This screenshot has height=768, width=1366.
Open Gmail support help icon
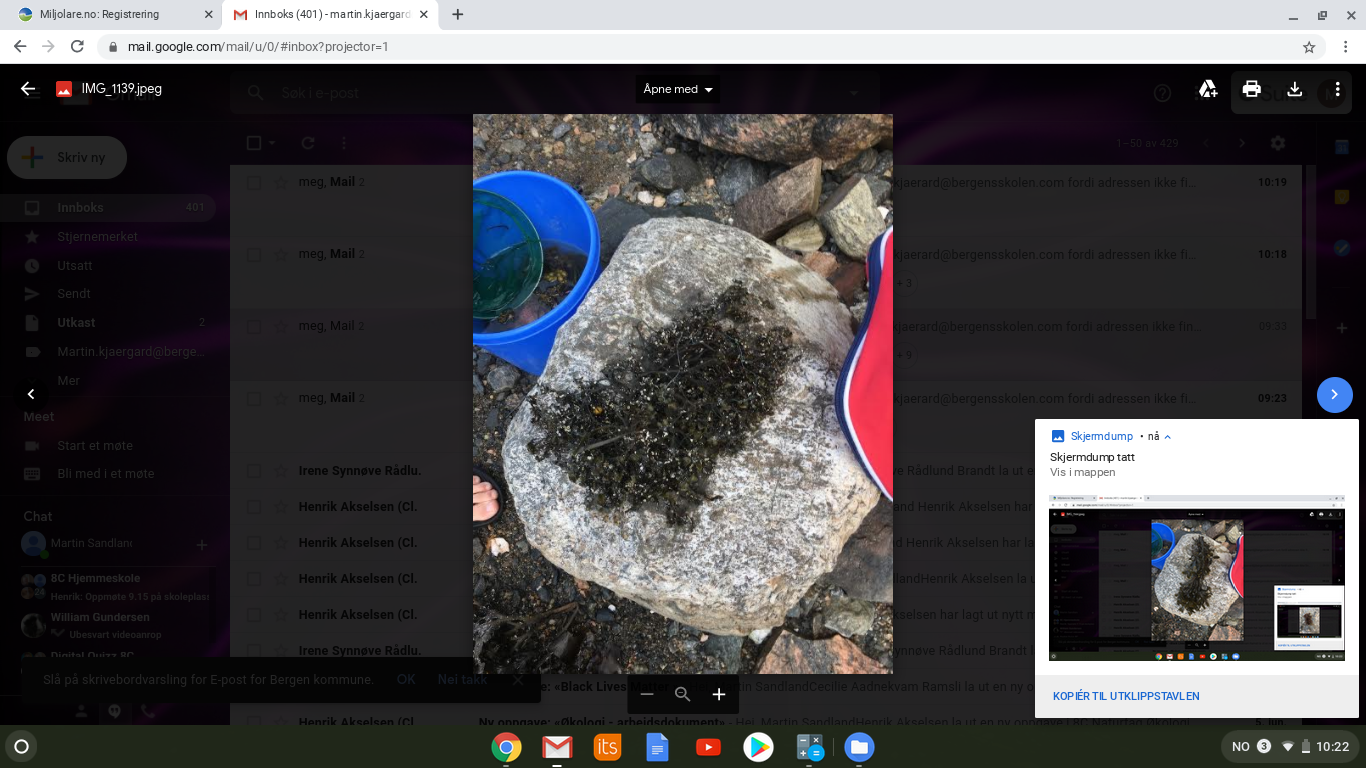point(1162,93)
